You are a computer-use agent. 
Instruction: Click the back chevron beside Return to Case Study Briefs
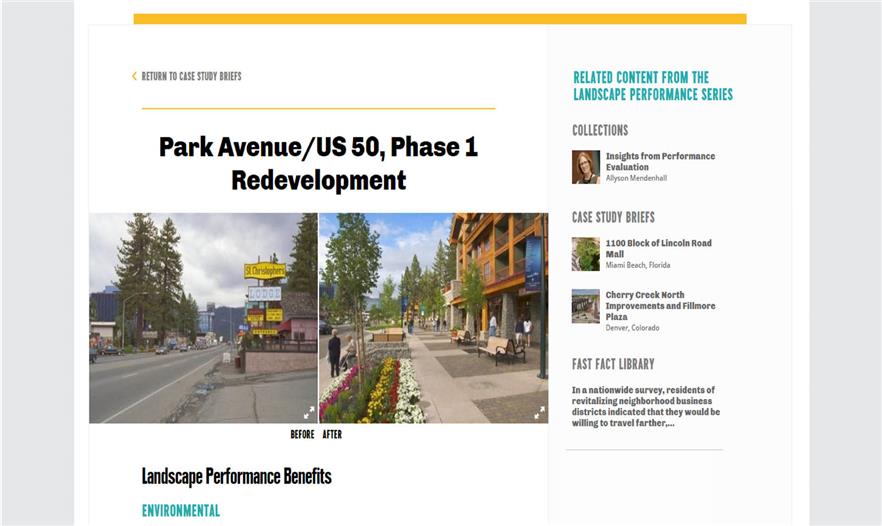click(135, 76)
